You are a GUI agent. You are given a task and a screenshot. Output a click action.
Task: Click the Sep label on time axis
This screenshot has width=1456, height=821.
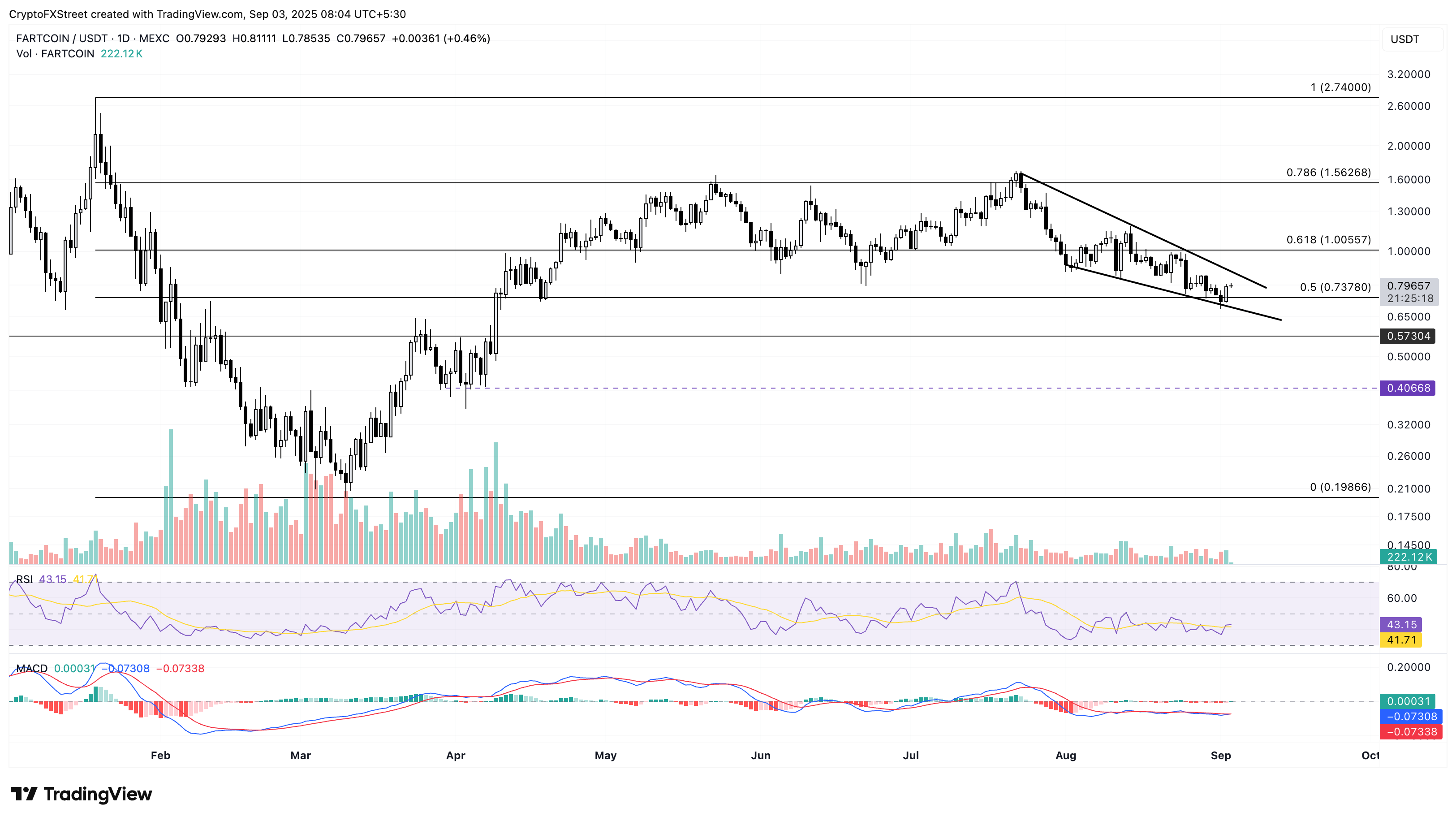(1220, 756)
